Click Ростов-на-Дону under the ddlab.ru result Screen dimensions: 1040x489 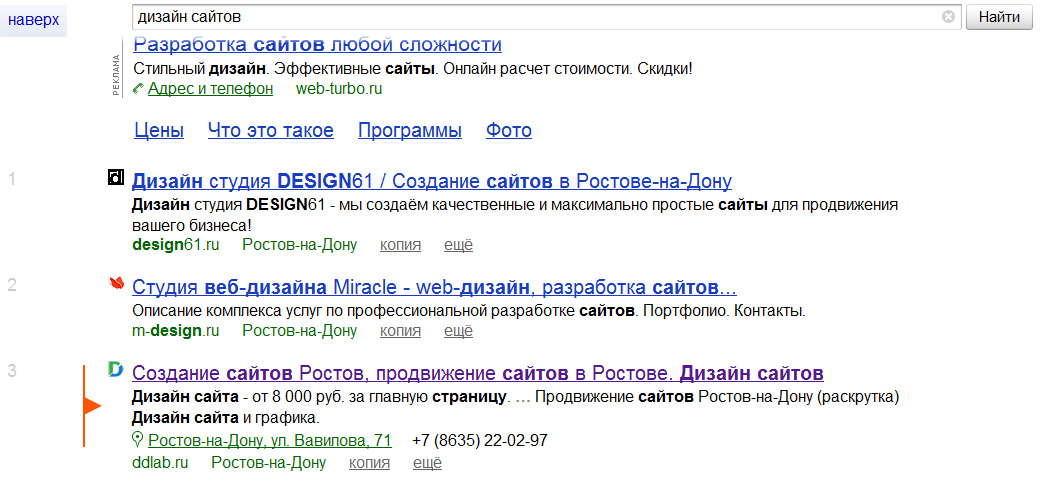[x=269, y=463]
